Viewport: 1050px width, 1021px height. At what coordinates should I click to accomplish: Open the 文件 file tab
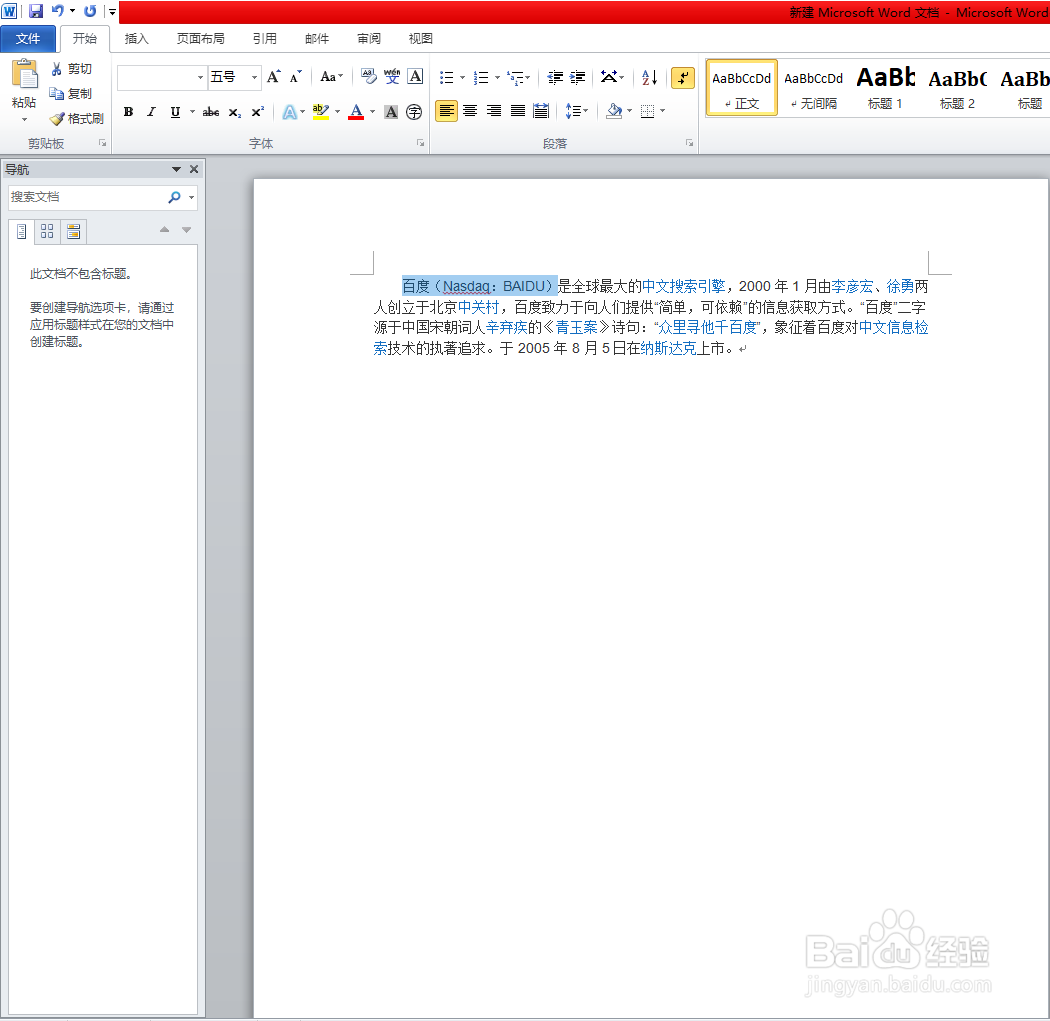point(27,39)
